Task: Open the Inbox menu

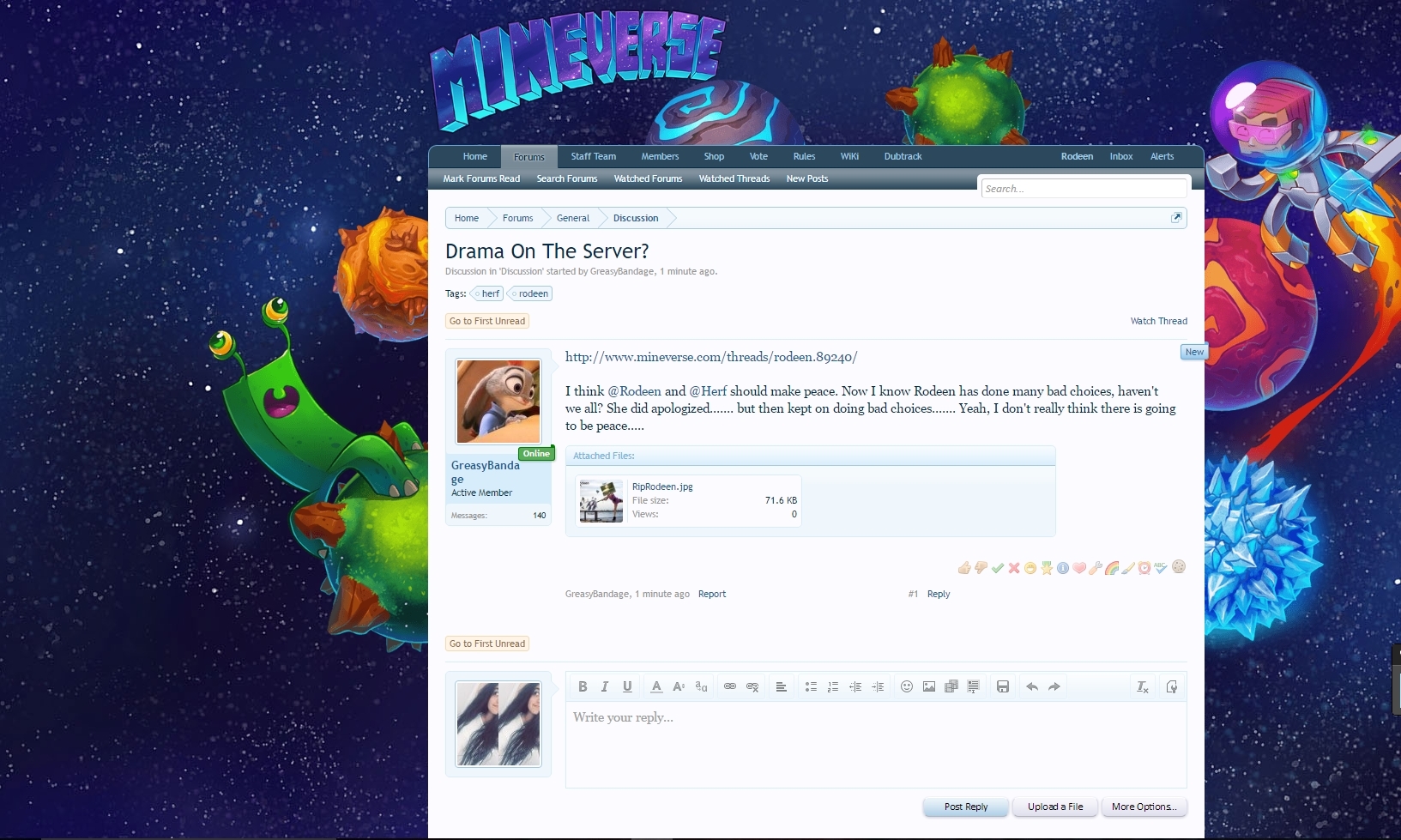Action: click(x=1121, y=156)
